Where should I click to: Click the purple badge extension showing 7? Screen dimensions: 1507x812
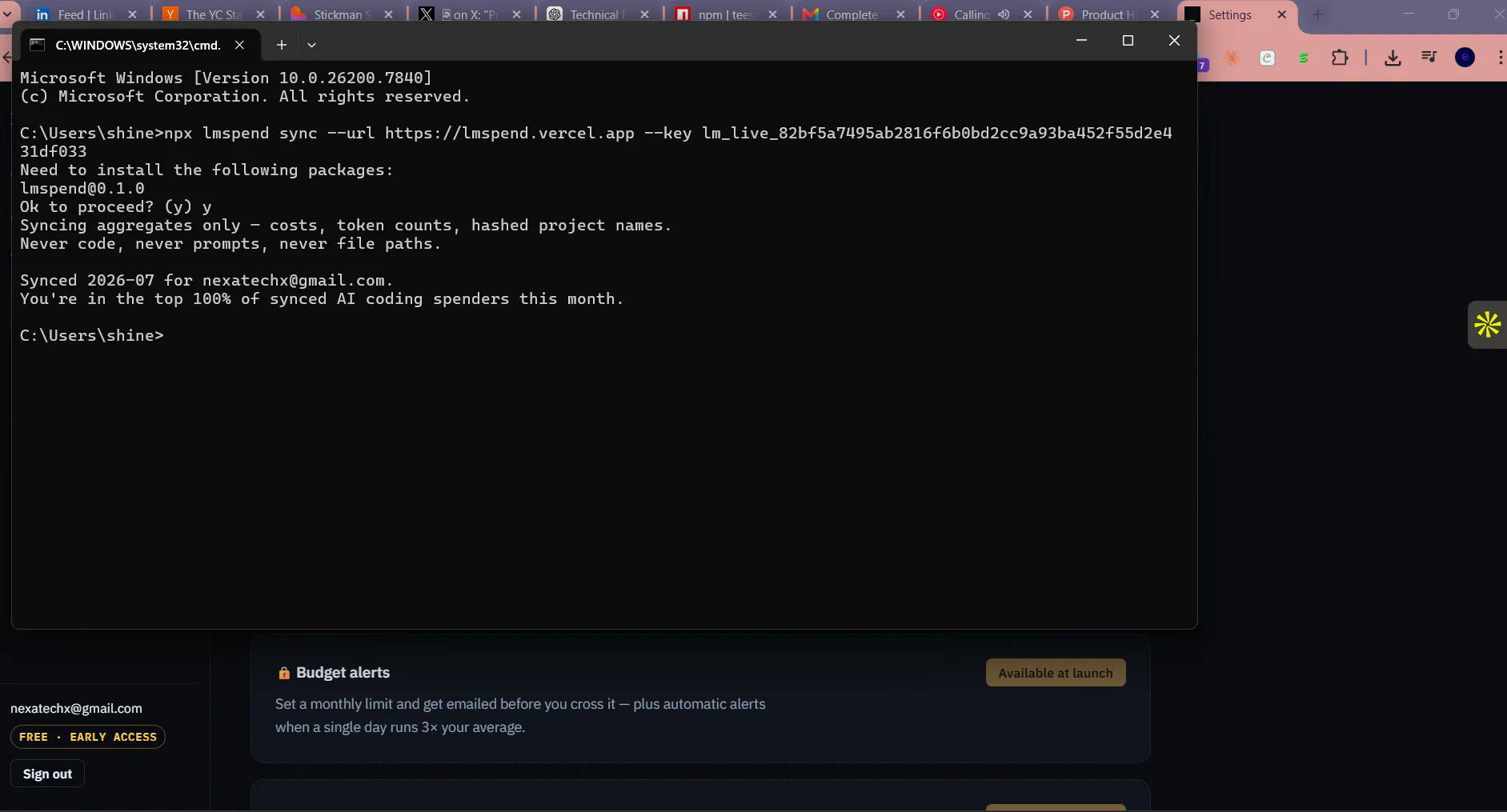pos(1202,65)
